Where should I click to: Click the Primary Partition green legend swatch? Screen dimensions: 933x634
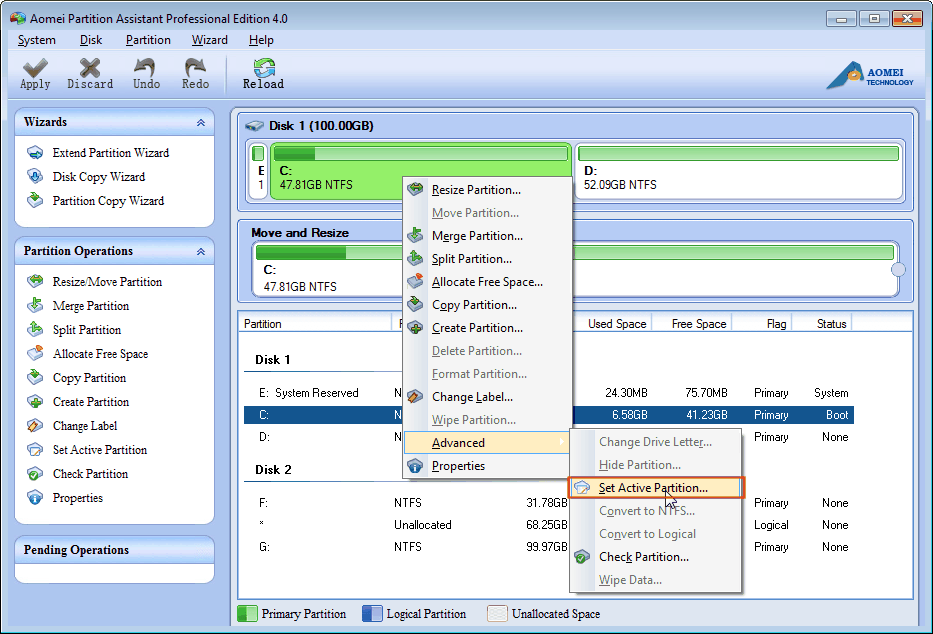coord(247,613)
